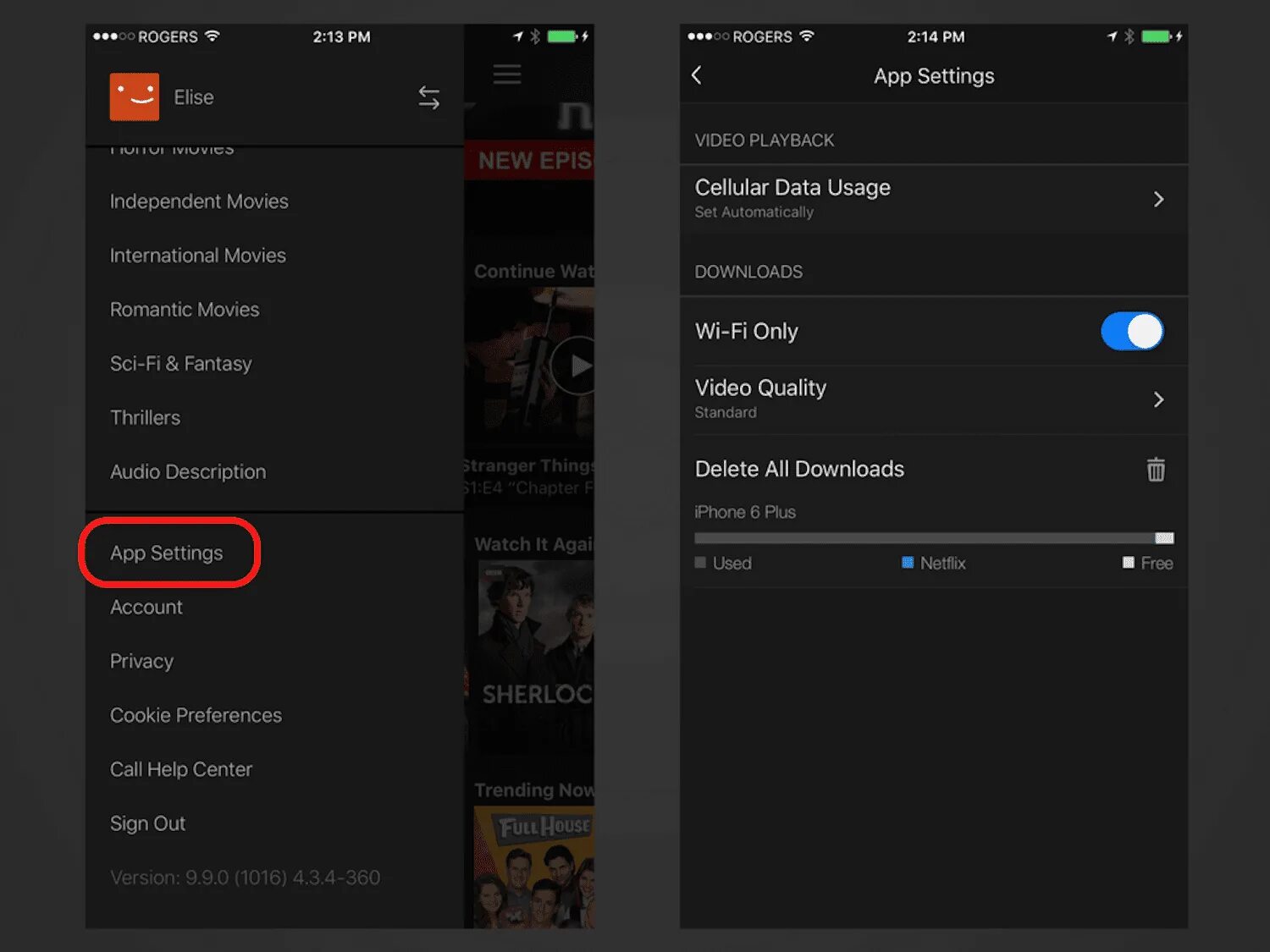Sign Out of Netflix
Screen dimensions: 1270x952
point(147,823)
